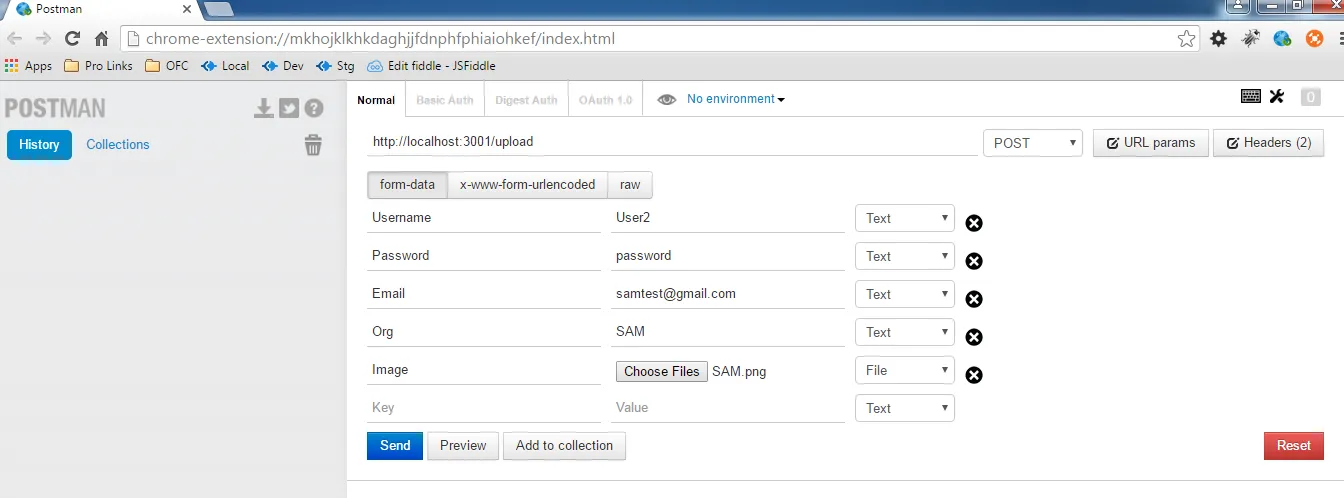Viewport: 1344px width, 498px height.
Task: Delete the Org form-data row
Action: tap(973, 337)
